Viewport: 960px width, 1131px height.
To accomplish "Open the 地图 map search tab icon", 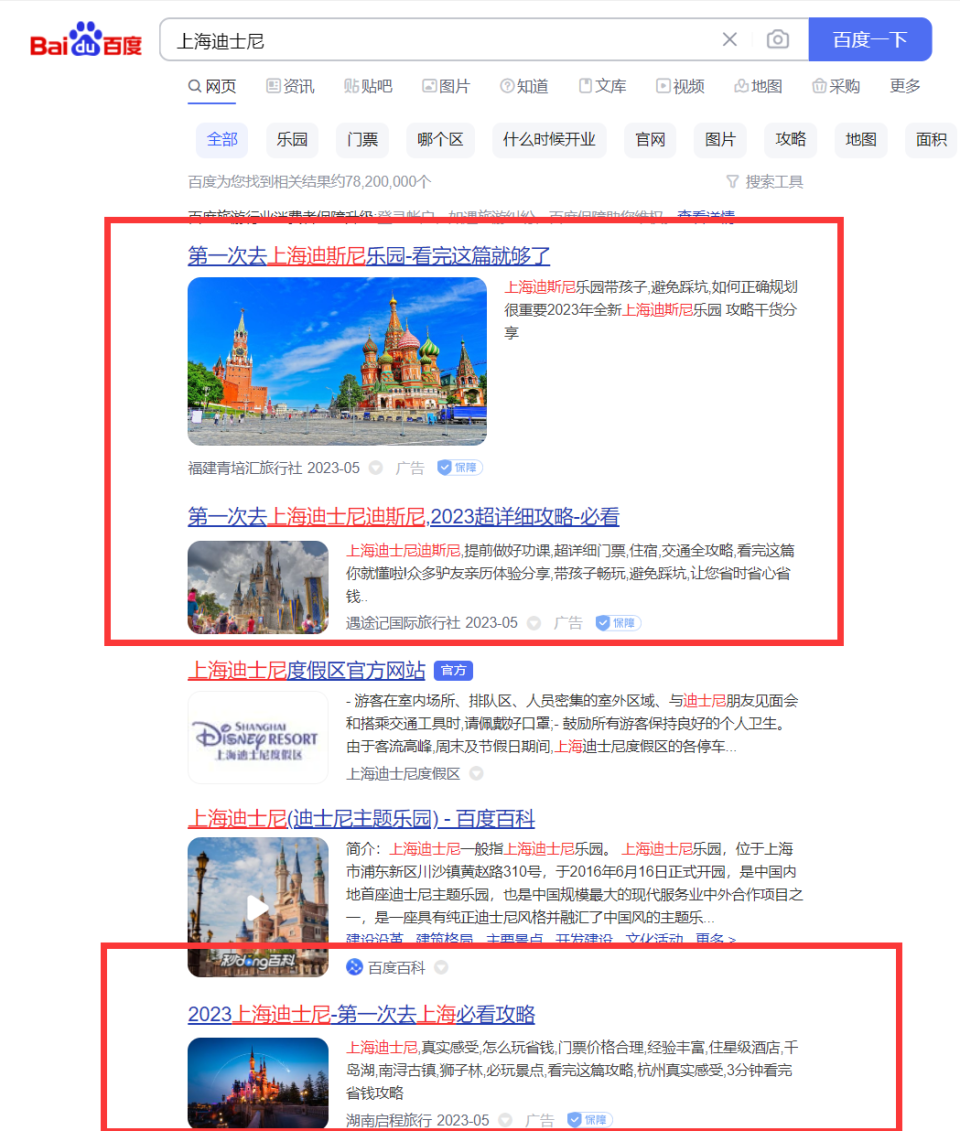I will tap(741, 86).
